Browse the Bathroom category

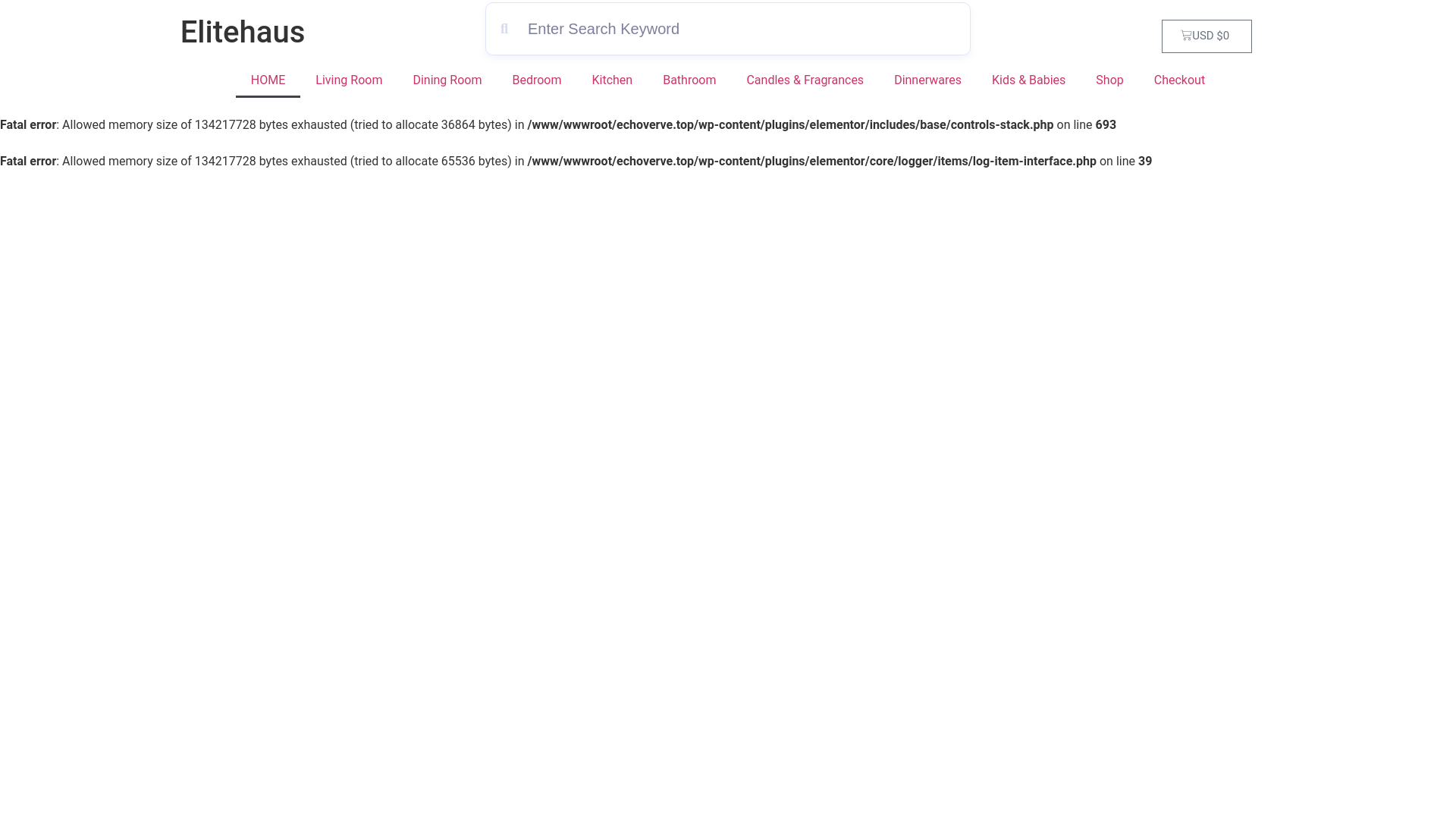[x=689, y=80]
